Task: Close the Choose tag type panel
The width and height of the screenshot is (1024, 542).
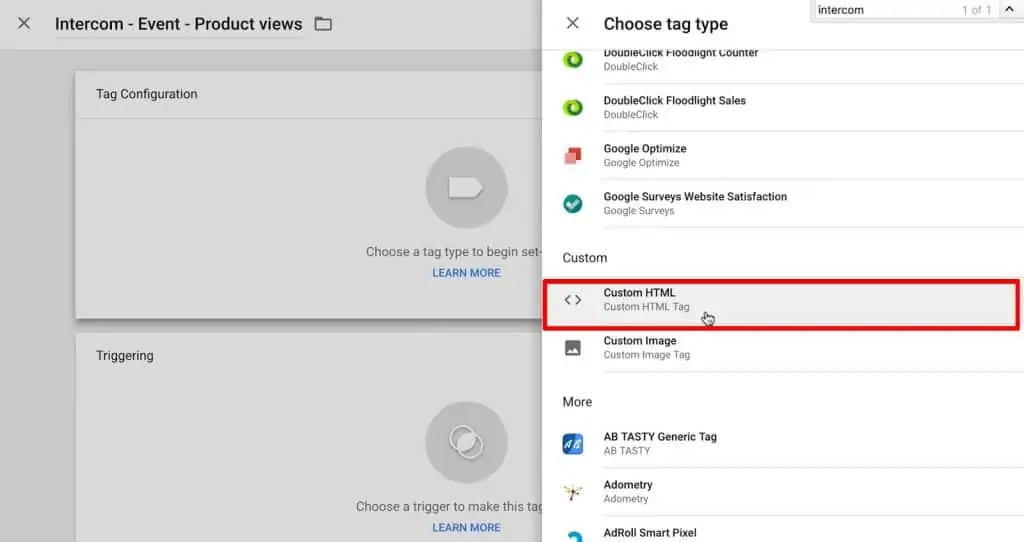Action: point(573,24)
